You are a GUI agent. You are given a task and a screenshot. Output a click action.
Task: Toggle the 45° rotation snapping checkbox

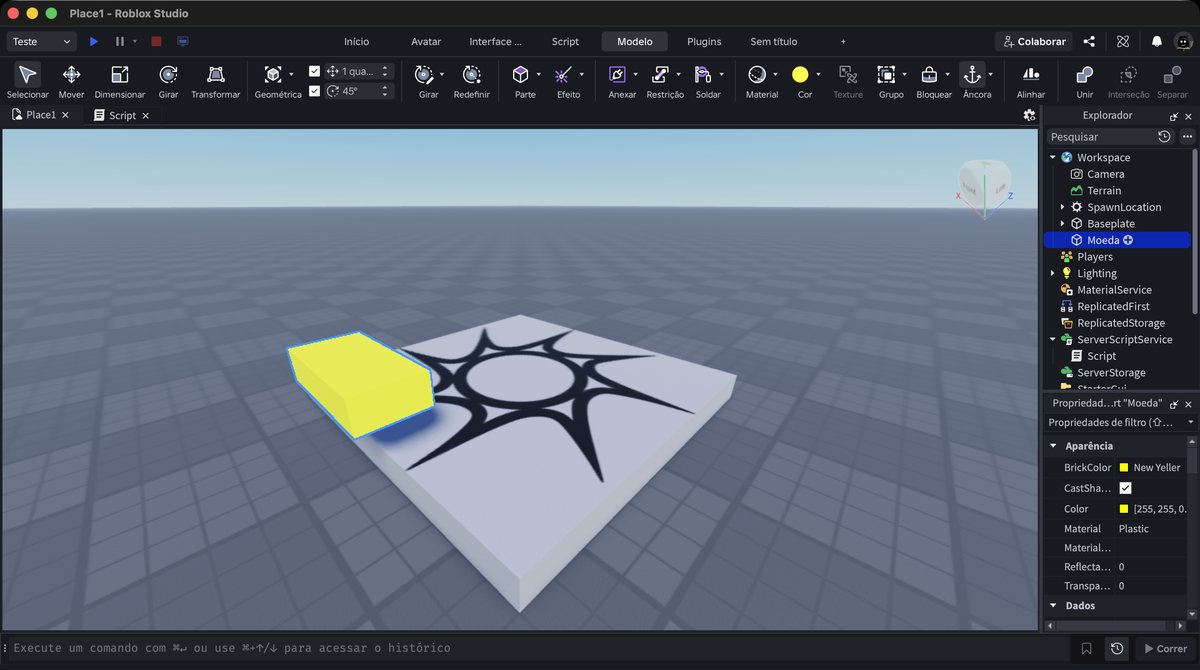[x=315, y=91]
